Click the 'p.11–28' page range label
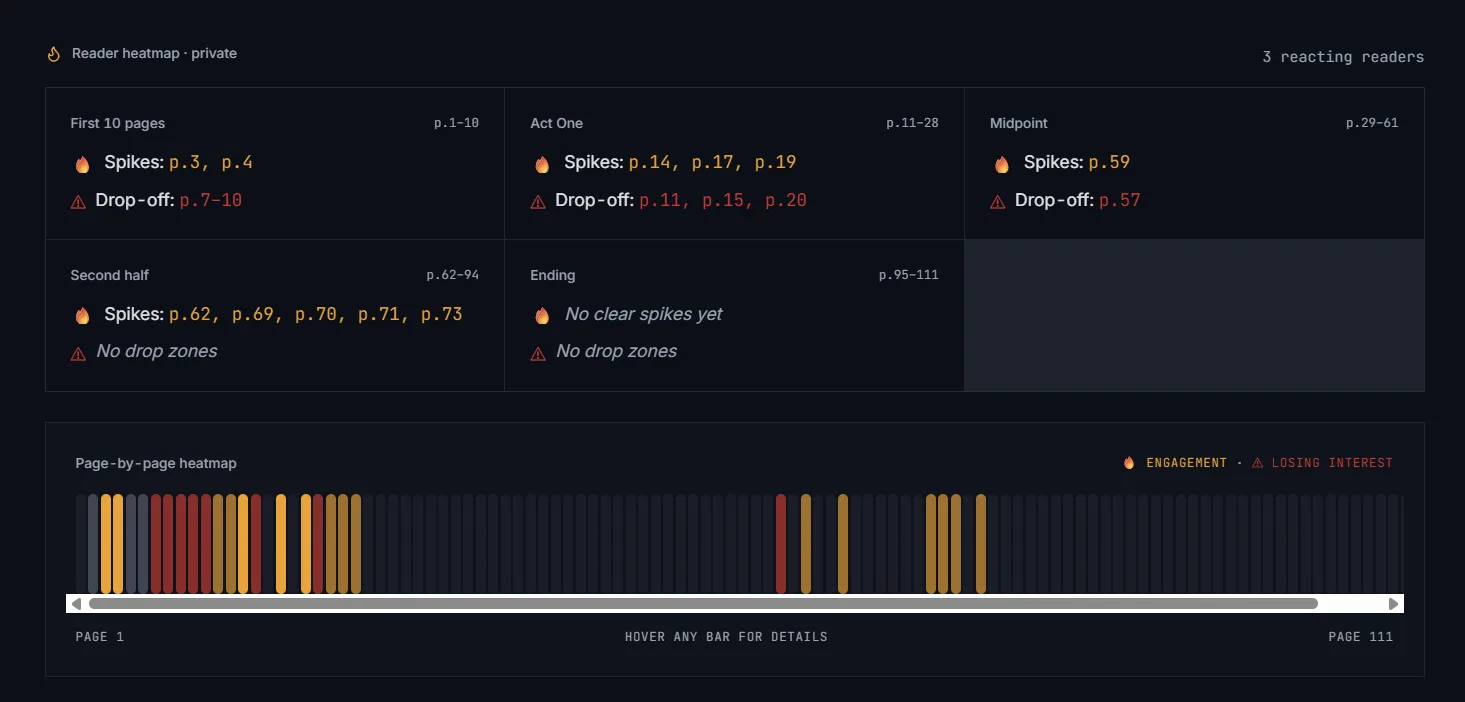The height and width of the screenshot is (702, 1465). click(x=912, y=123)
